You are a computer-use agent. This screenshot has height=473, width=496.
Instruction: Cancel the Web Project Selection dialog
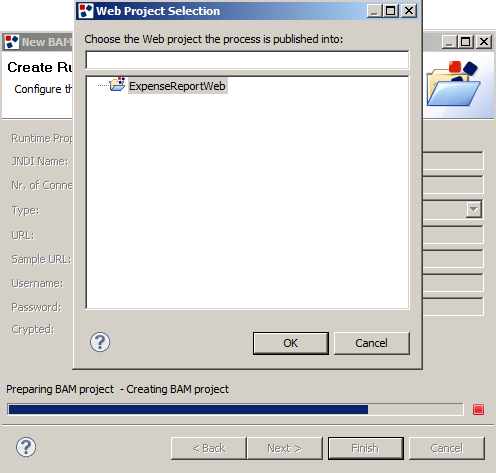(x=372, y=343)
